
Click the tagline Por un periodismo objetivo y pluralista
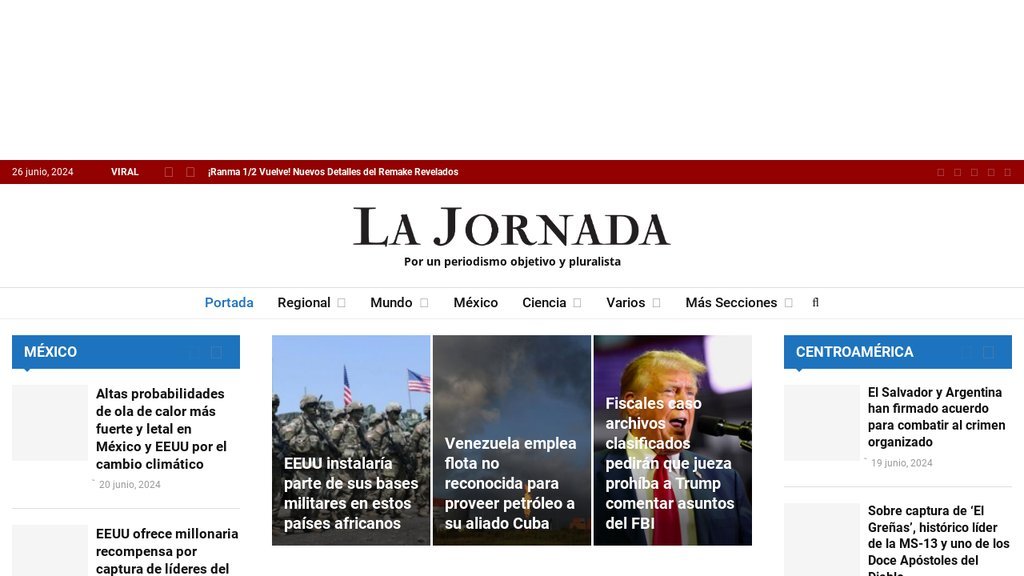click(512, 261)
